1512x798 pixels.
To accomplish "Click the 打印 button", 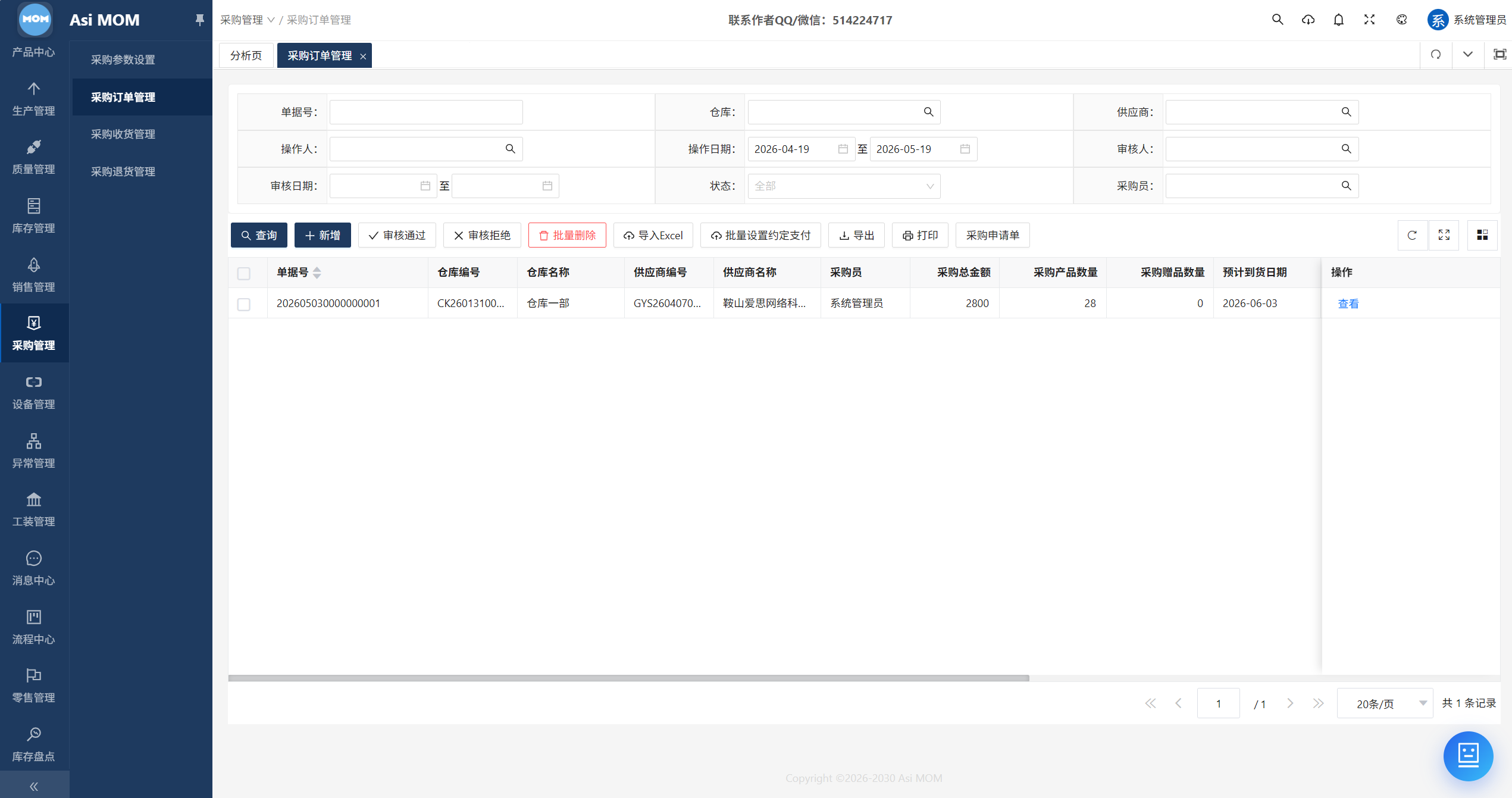I will [x=920, y=235].
